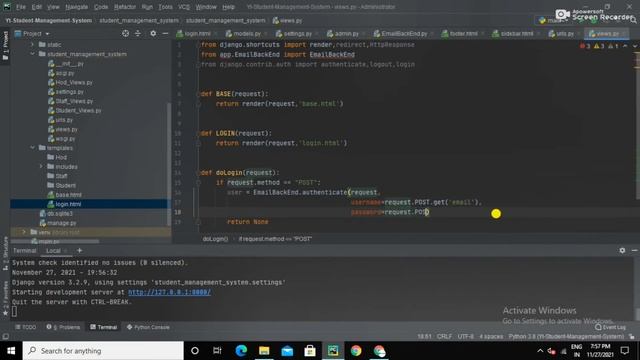Open Microsoft Store from taskbar
640x360 pixels.
[310, 351]
